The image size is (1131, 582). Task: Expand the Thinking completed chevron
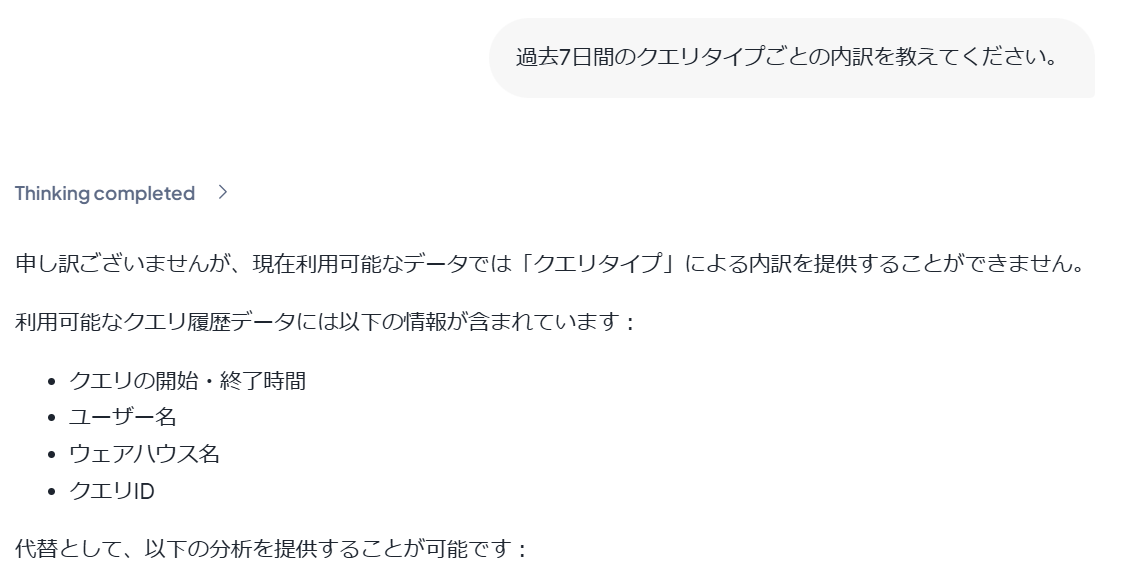222,194
